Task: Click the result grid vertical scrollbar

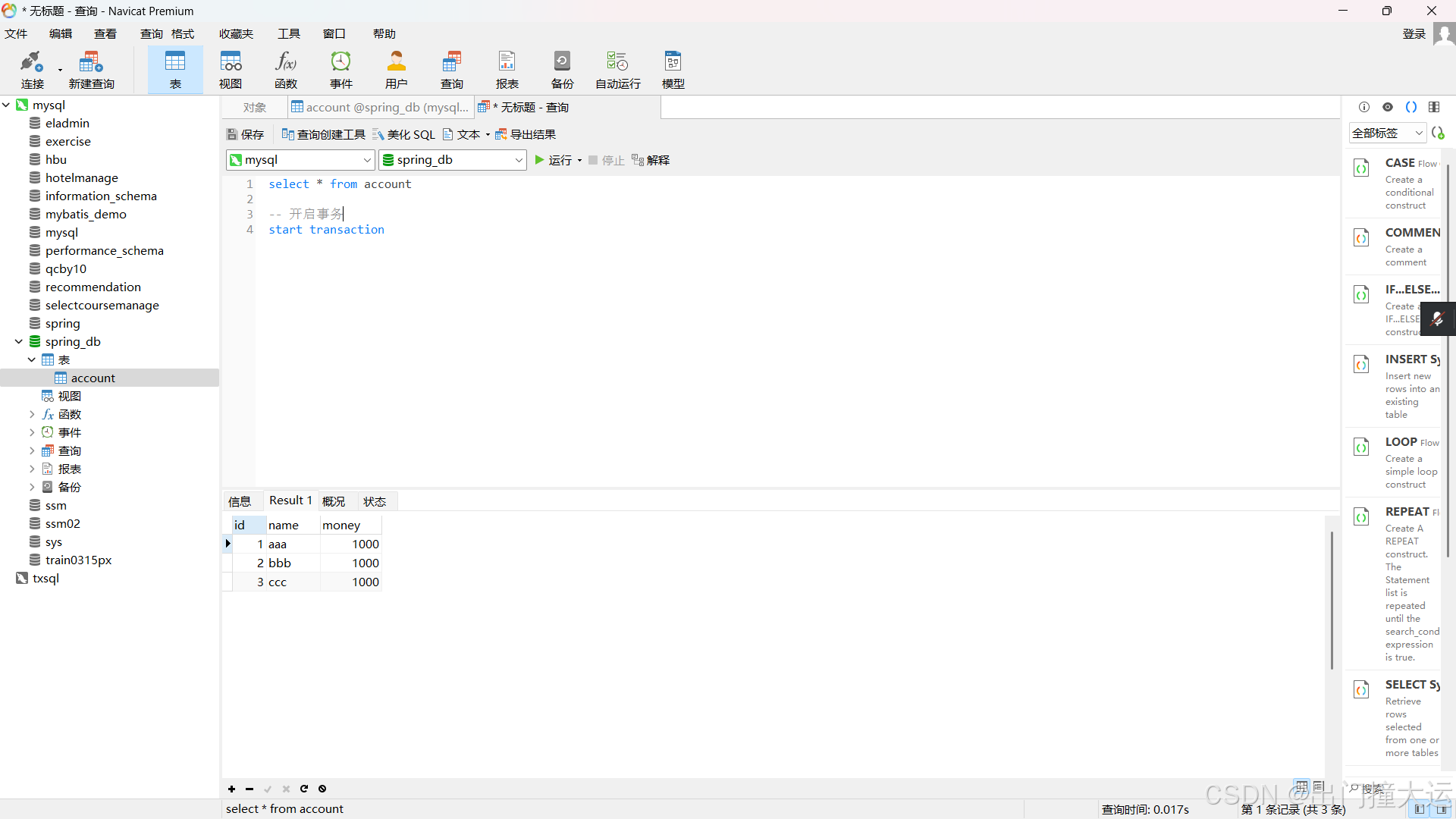Action: click(x=1332, y=599)
